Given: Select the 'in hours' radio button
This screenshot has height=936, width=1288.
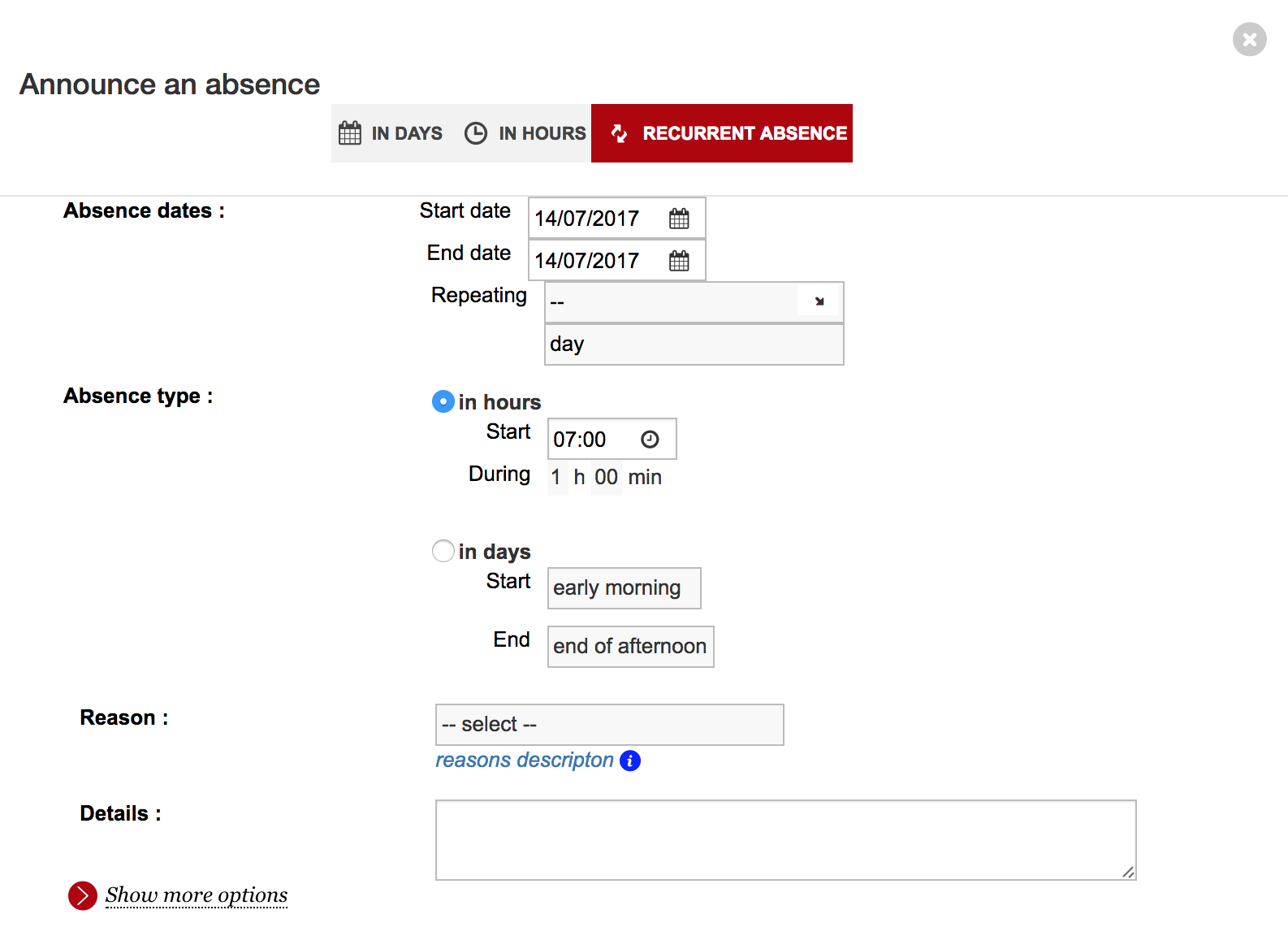Looking at the screenshot, I should pos(443,401).
